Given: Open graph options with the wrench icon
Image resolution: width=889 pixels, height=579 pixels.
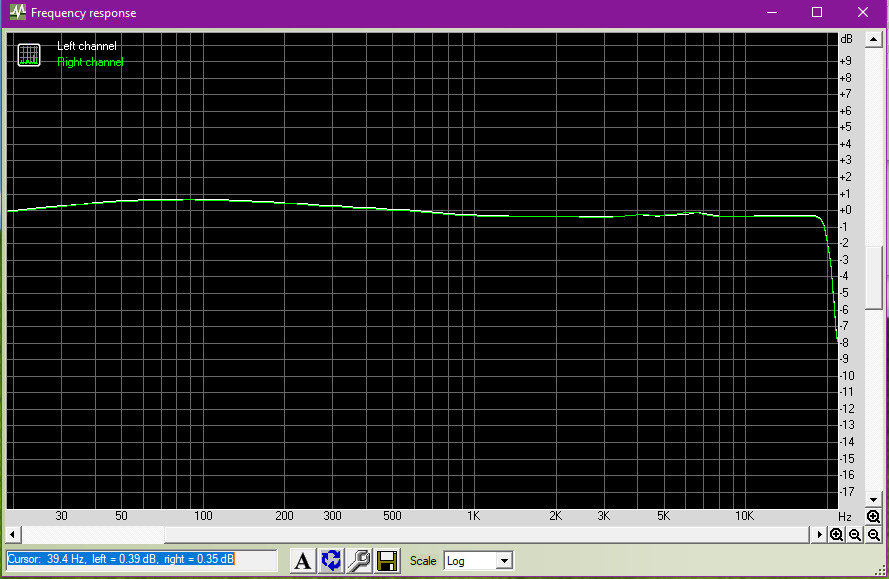Looking at the screenshot, I should point(359,561).
